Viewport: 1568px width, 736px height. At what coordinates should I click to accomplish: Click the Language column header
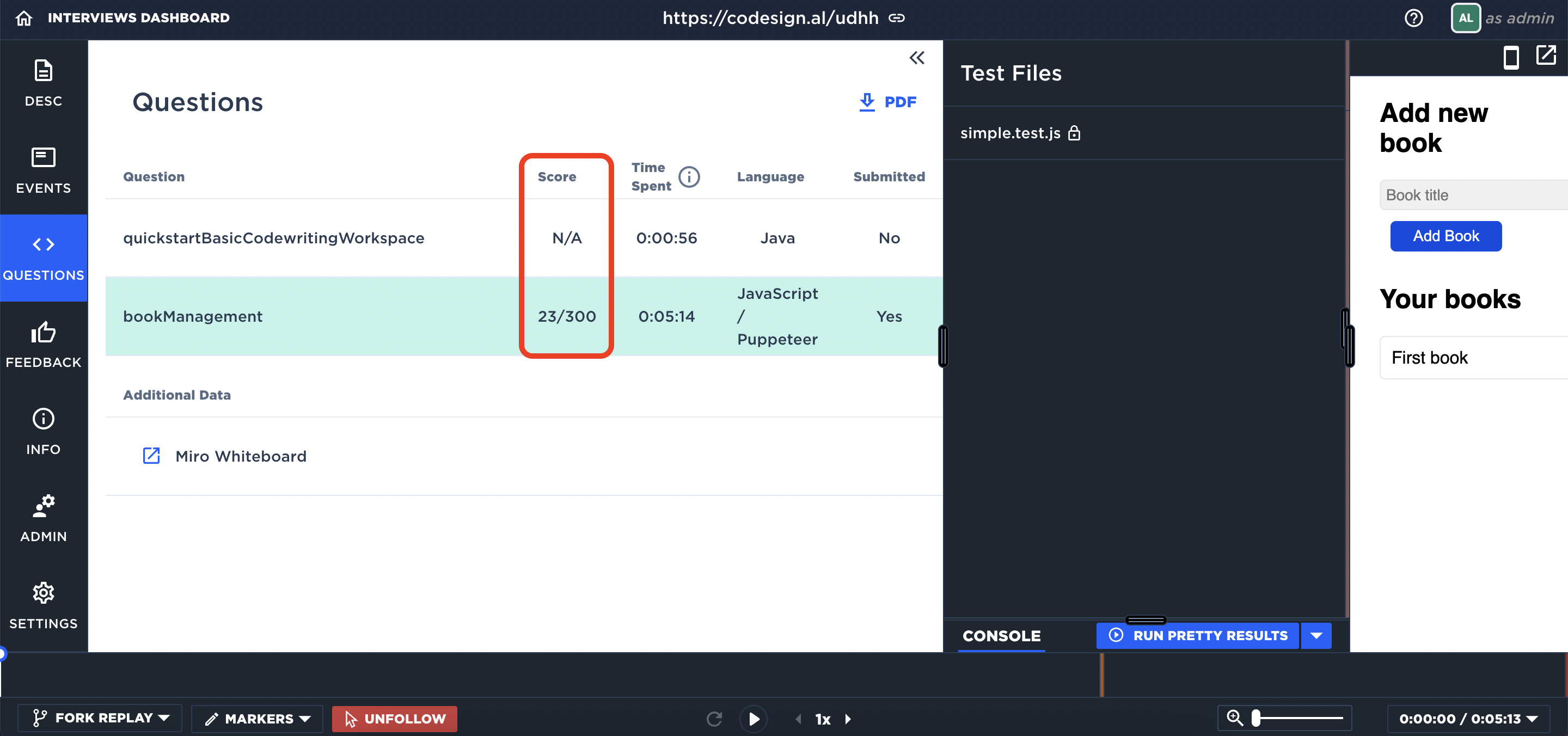(x=770, y=176)
